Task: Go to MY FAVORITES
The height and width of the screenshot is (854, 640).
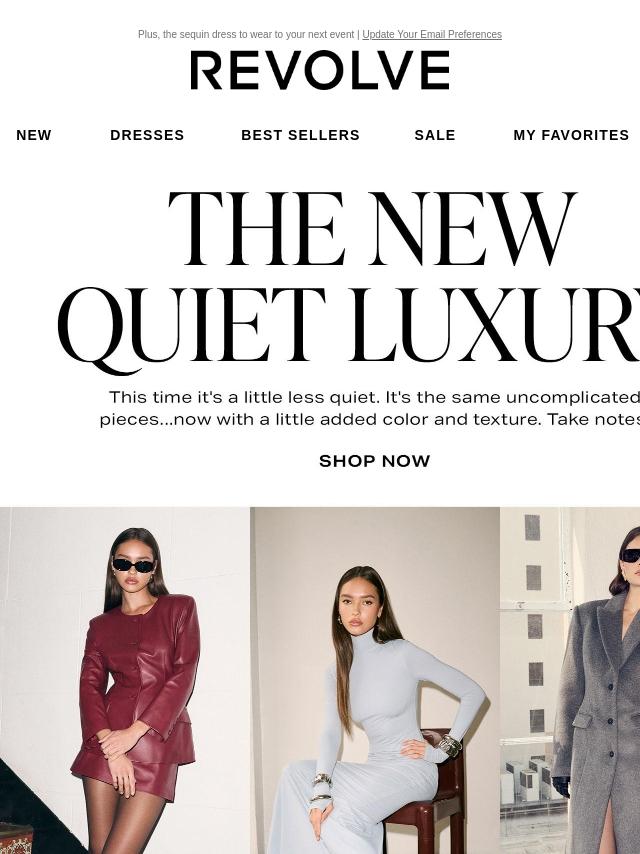Action: coord(571,135)
